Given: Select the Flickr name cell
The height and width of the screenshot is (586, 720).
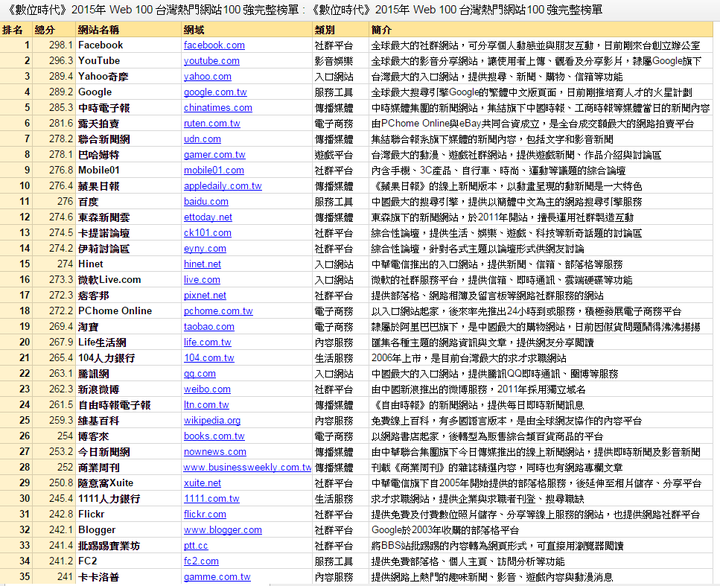Looking at the screenshot, I should [x=128, y=514].
